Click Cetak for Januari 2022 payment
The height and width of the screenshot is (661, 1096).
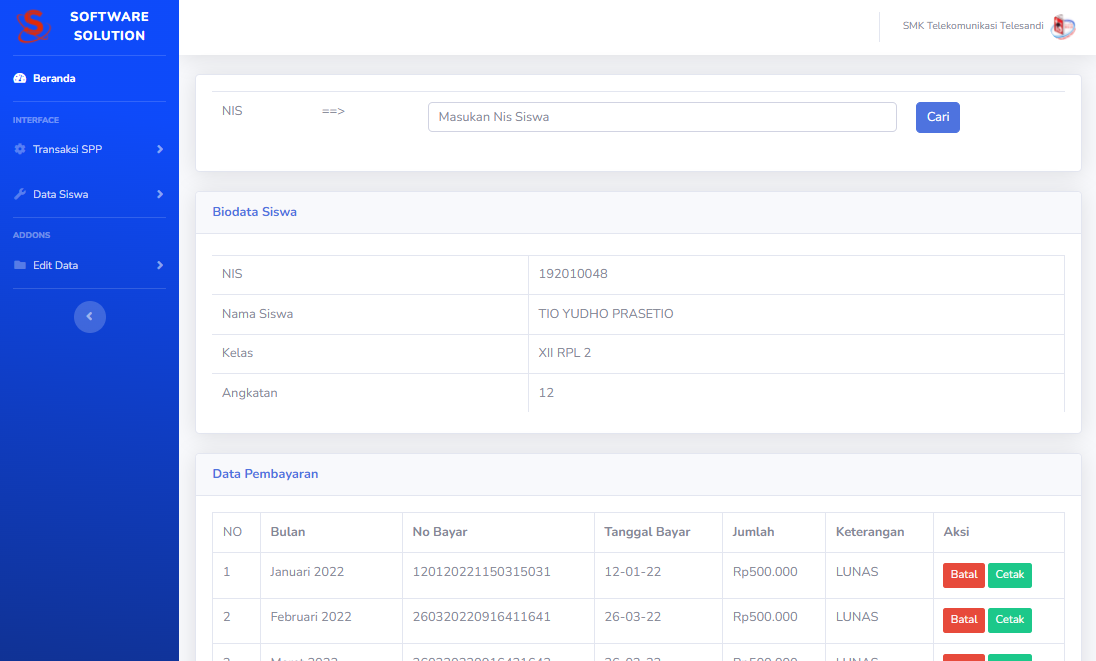click(x=1009, y=575)
